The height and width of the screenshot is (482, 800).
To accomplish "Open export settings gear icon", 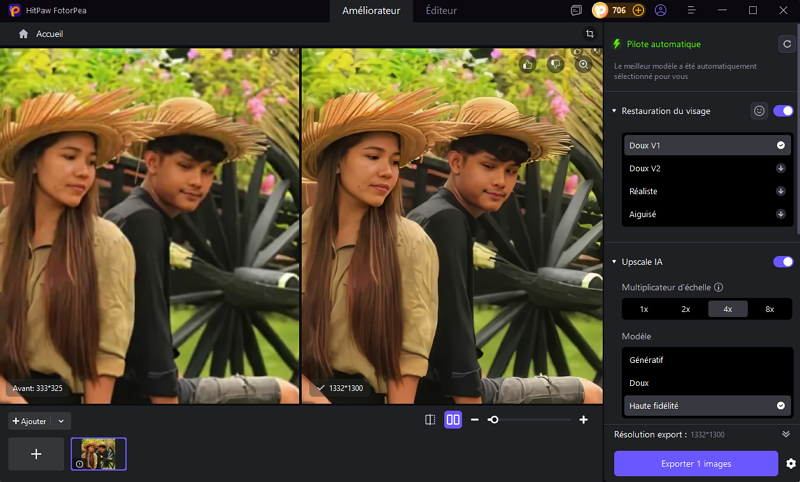I will pyautogui.click(x=791, y=463).
